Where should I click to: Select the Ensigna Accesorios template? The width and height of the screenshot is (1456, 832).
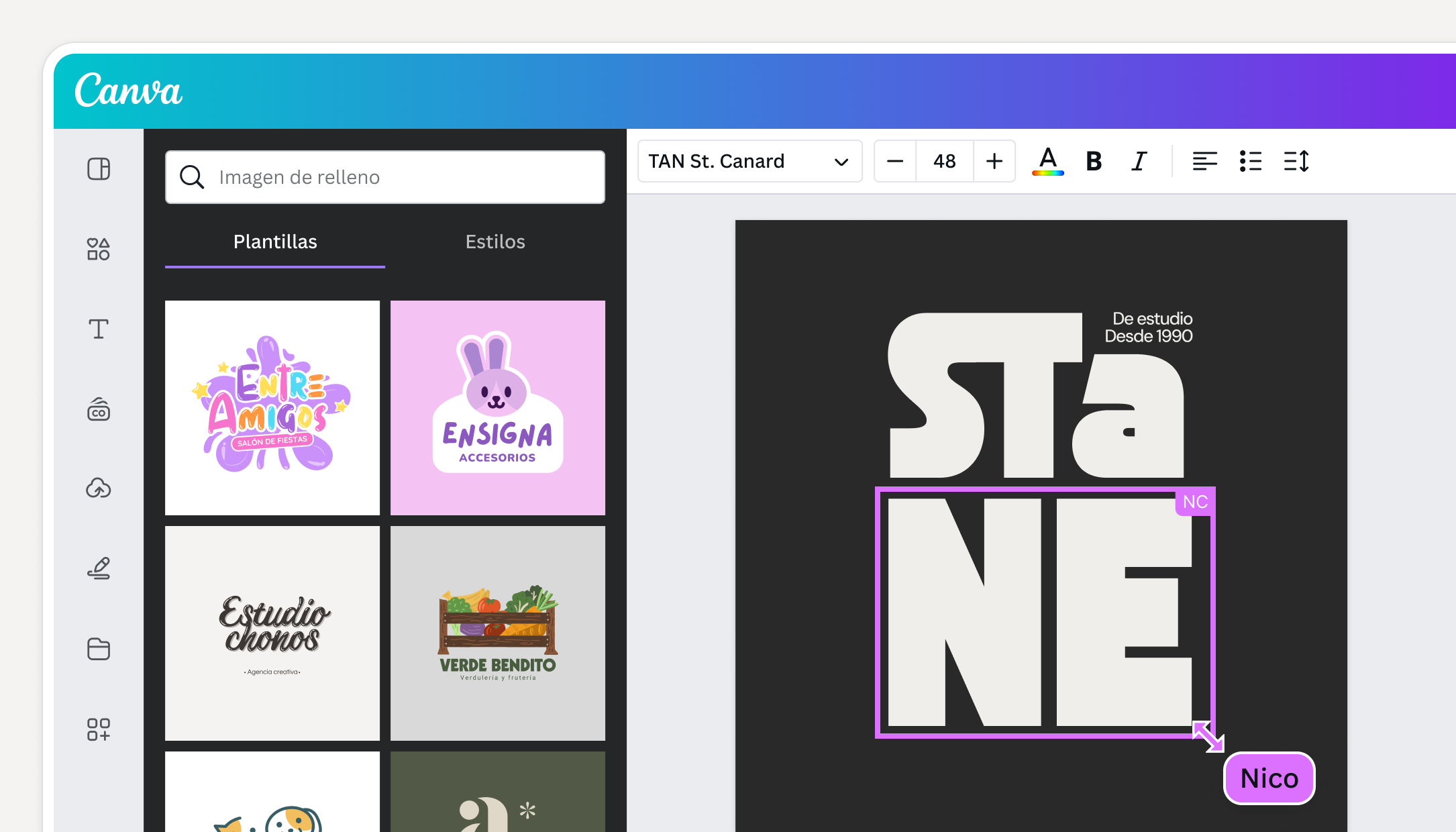click(498, 408)
